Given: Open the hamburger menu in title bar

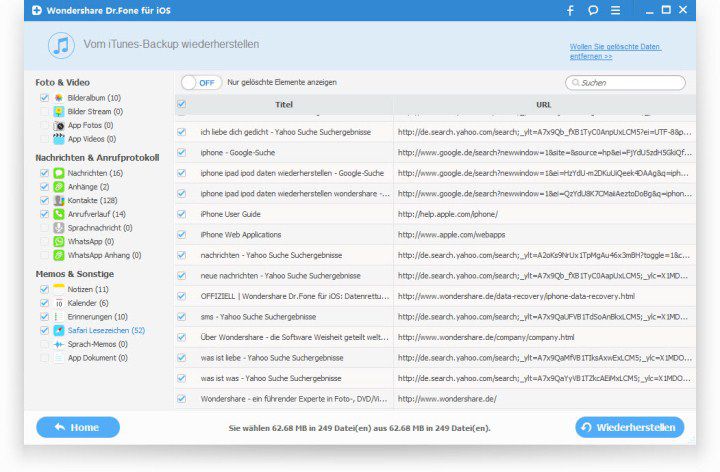Looking at the screenshot, I should pos(615,10).
